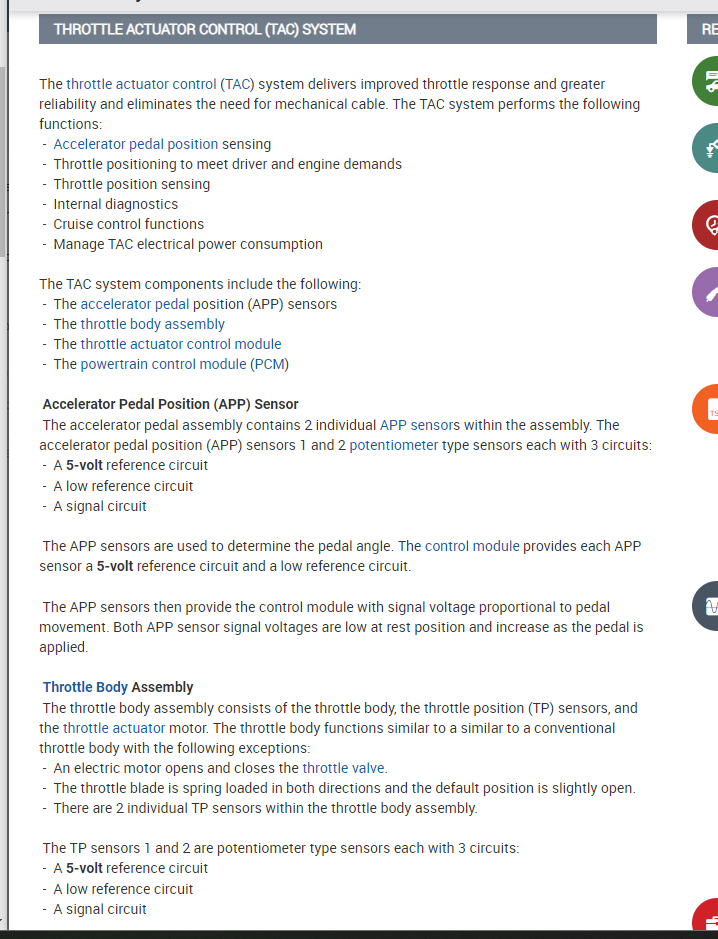The width and height of the screenshot is (718, 939).
Task: Follow the 'potentiometer' link
Action: (394, 445)
